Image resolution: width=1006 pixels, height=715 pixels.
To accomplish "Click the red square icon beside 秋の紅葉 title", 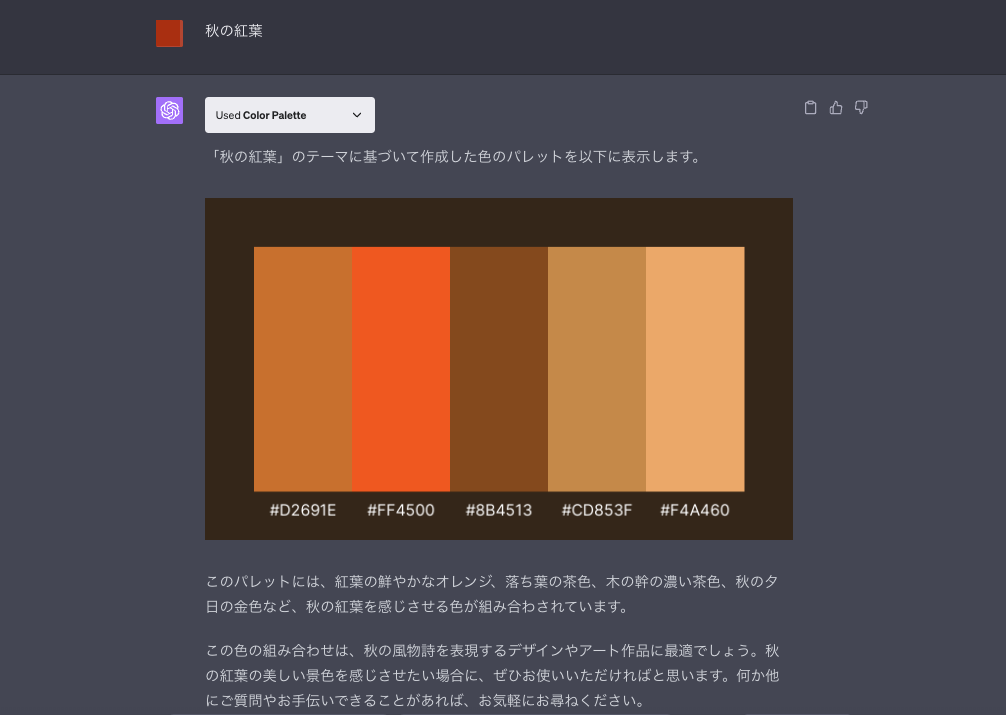I will (x=169, y=33).
